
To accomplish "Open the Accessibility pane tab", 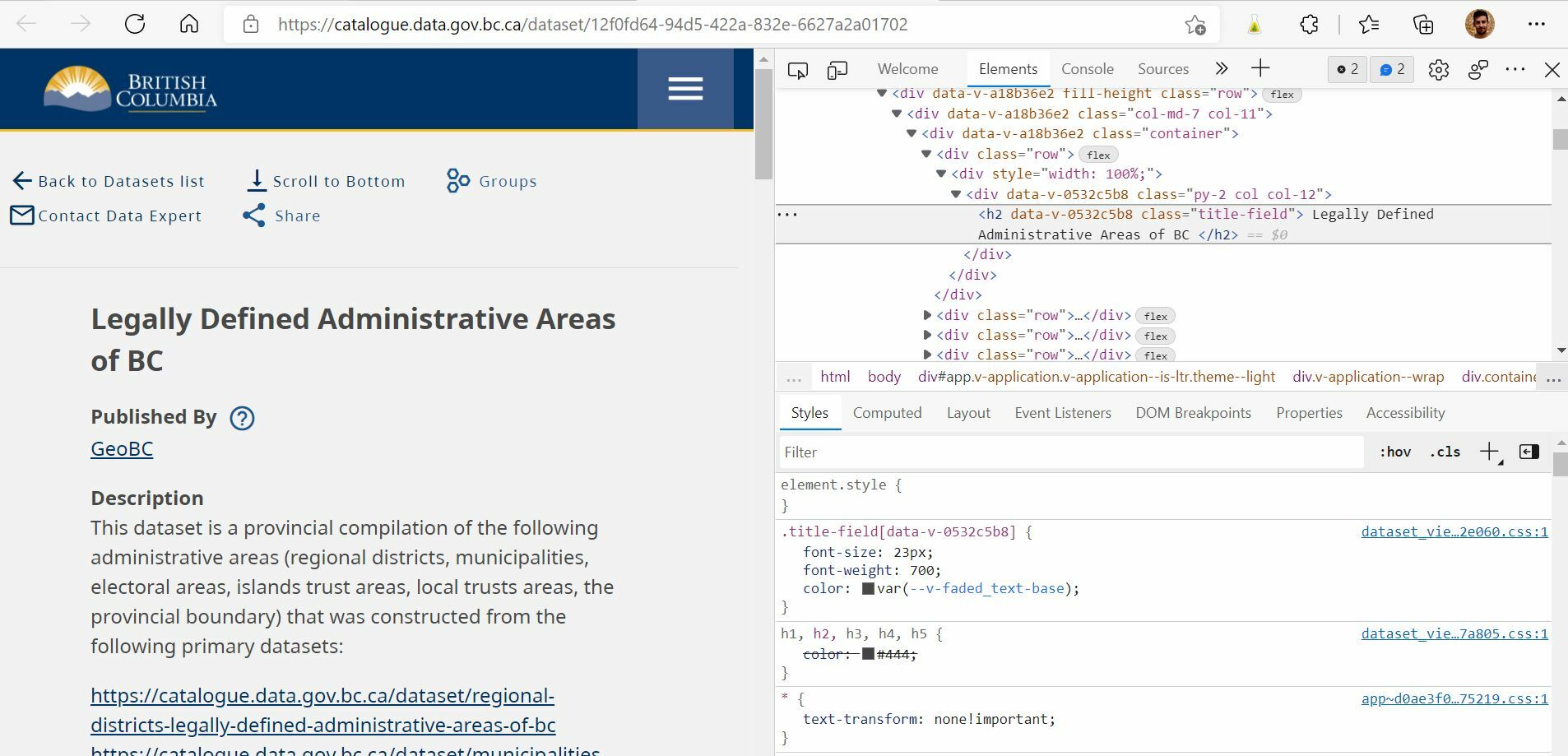I will (x=1405, y=413).
